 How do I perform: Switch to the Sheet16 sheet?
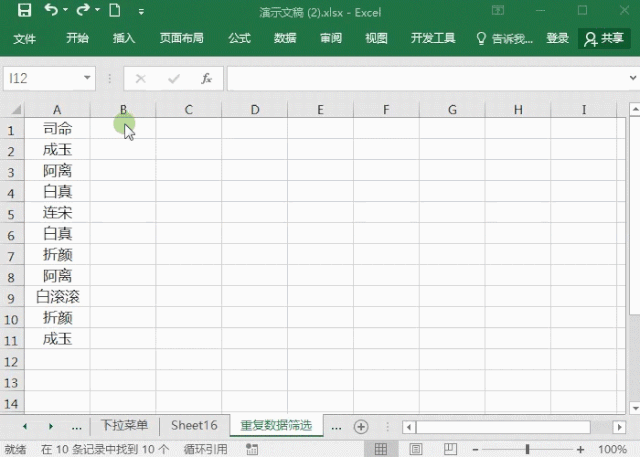click(194, 425)
